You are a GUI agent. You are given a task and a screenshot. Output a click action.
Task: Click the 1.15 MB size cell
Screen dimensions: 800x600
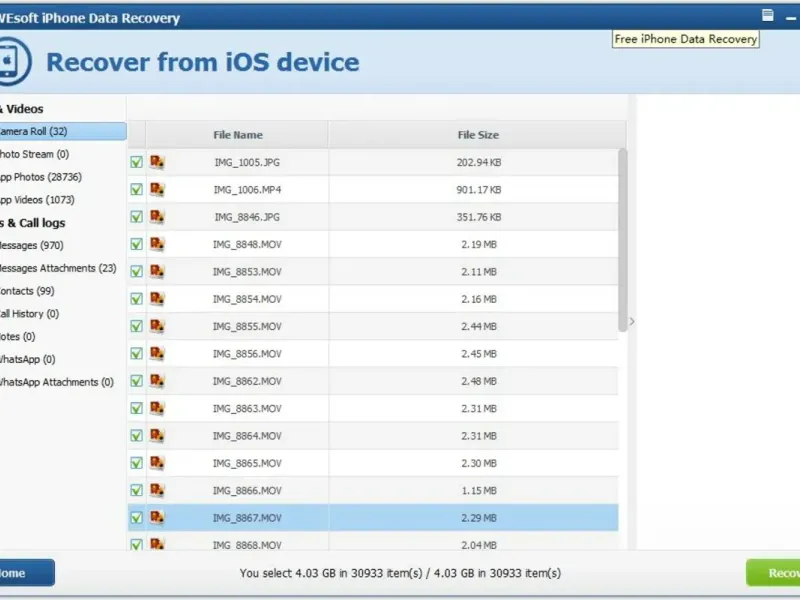click(479, 490)
